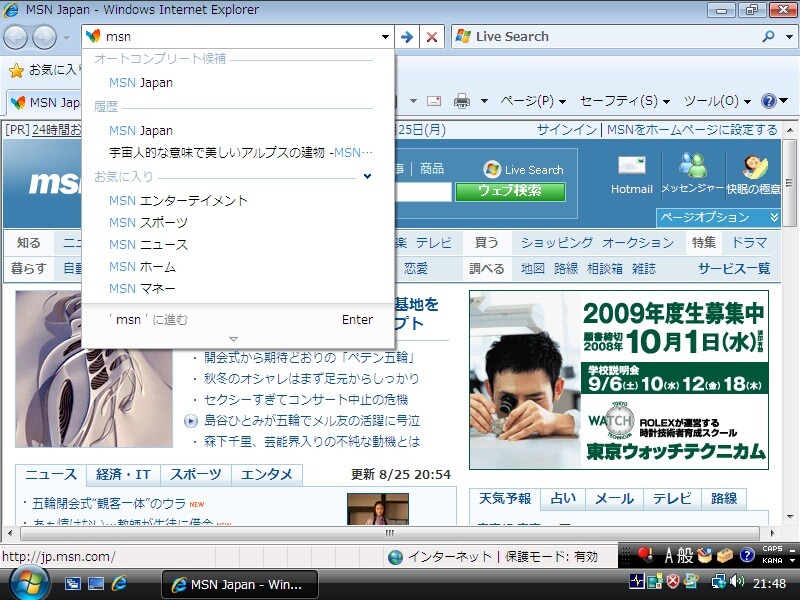
Task: Click the red Stop loading X button
Action: [x=432, y=37]
